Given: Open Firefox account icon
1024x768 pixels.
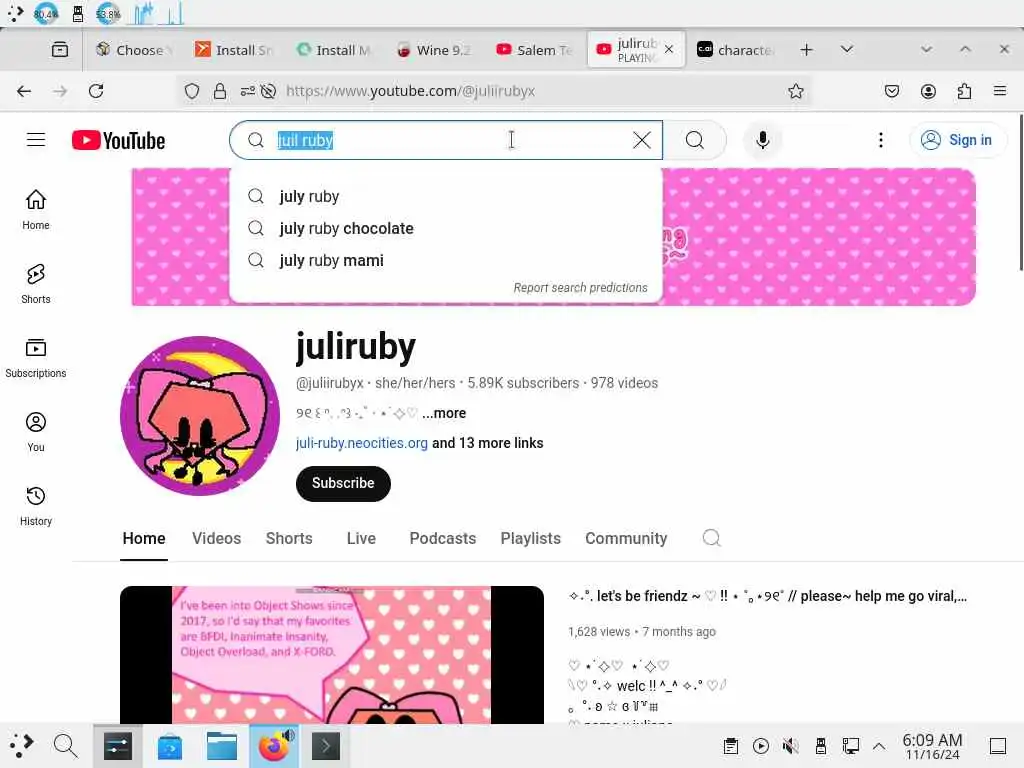Looking at the screenshot, I should [928, 91].
